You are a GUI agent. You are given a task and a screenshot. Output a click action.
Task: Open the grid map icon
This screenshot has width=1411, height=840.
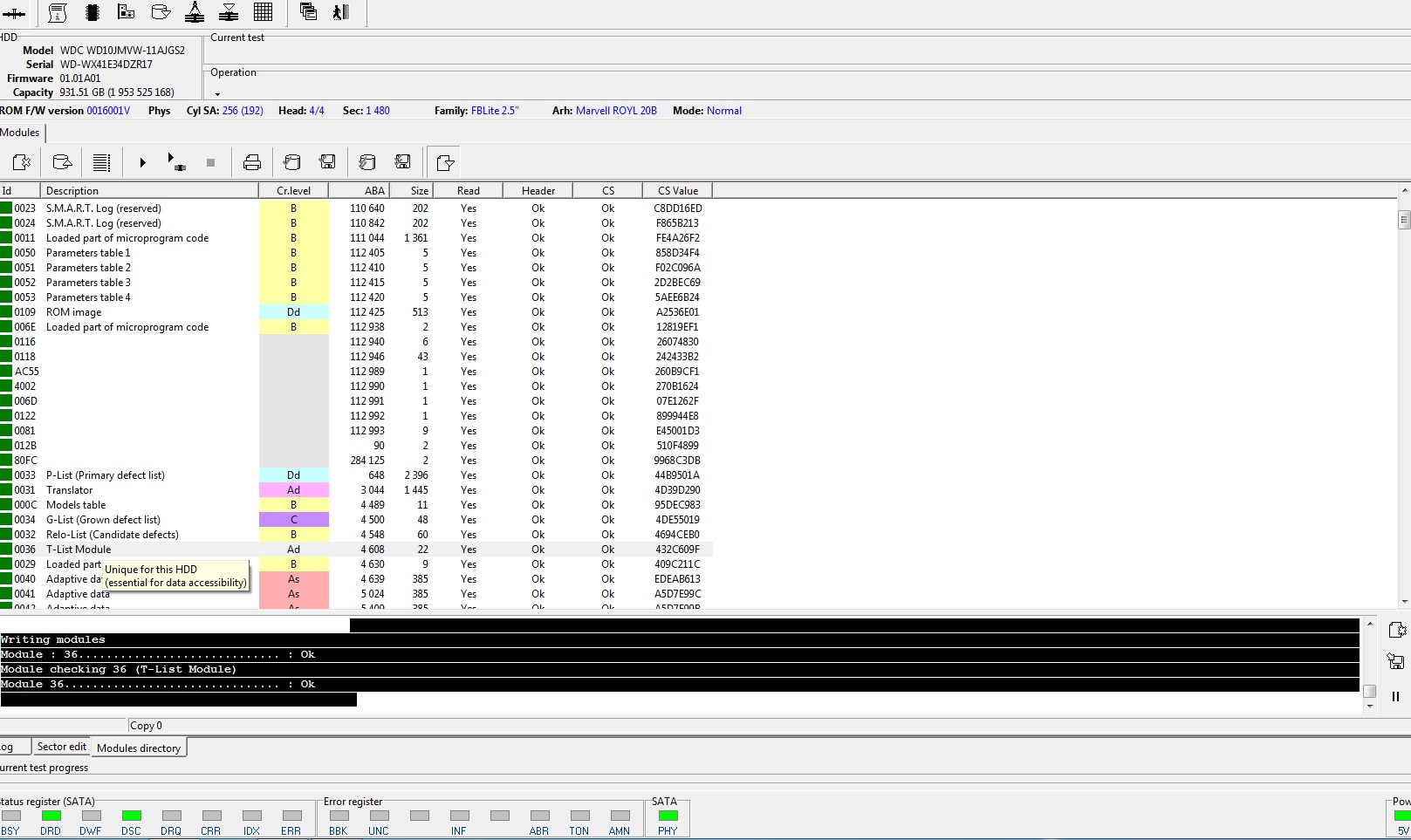pos(263,12)
